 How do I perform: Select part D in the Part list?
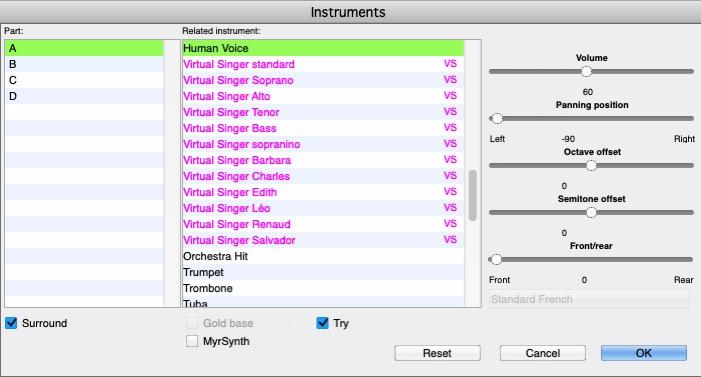click(x=84, y=96)
